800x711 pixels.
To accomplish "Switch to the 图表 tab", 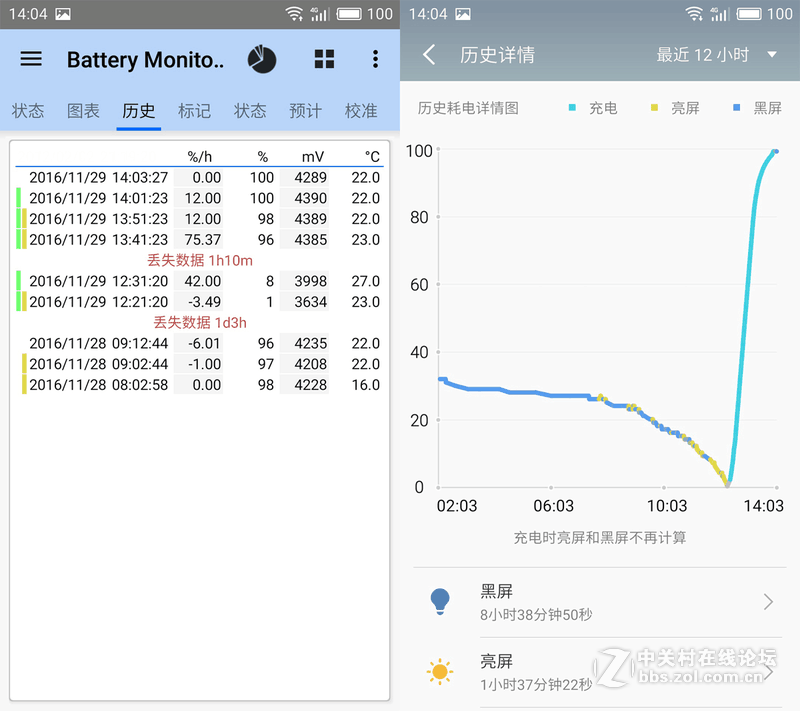I will (82, 111).
